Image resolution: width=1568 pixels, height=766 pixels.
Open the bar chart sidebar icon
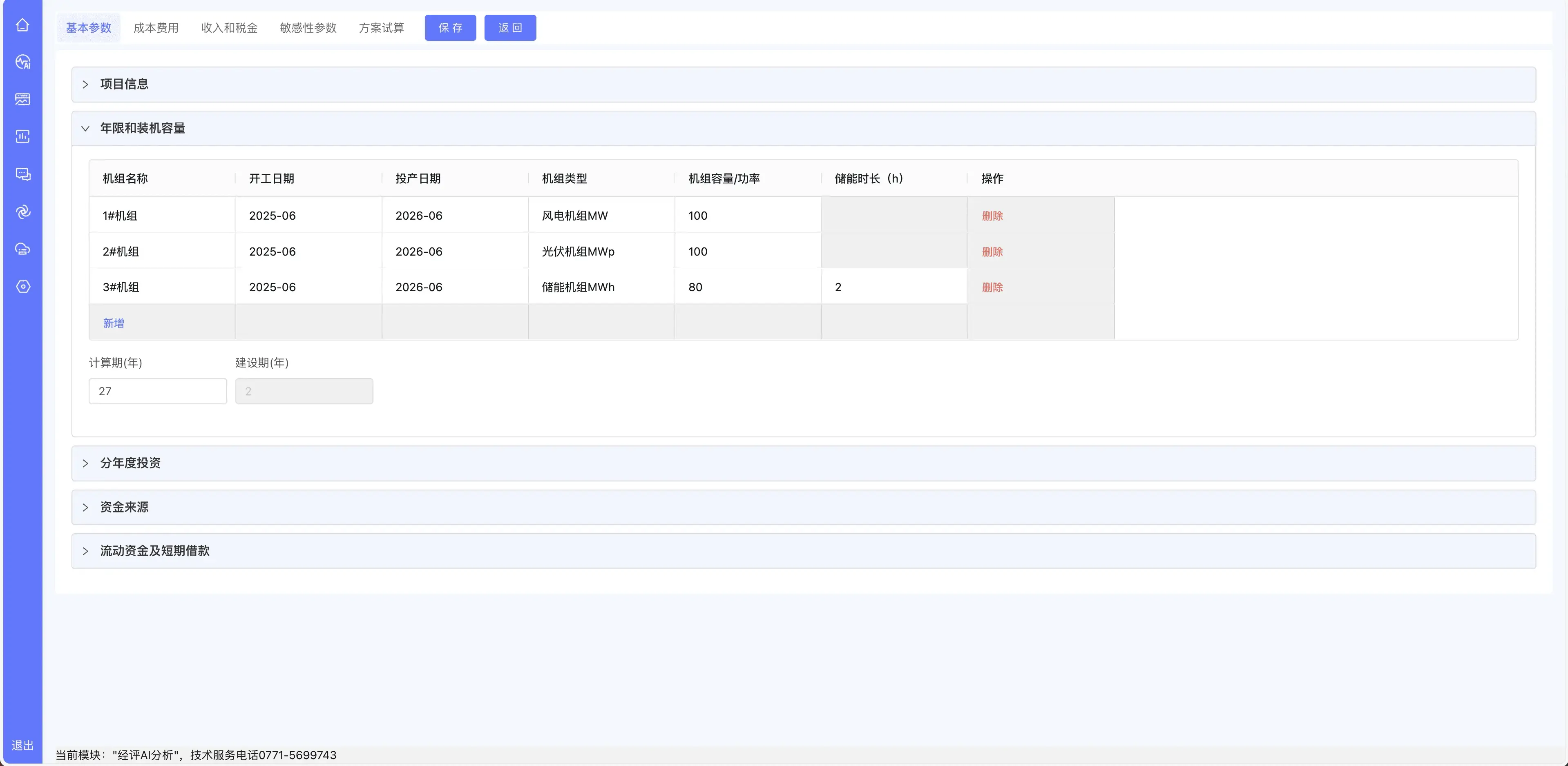22,136
